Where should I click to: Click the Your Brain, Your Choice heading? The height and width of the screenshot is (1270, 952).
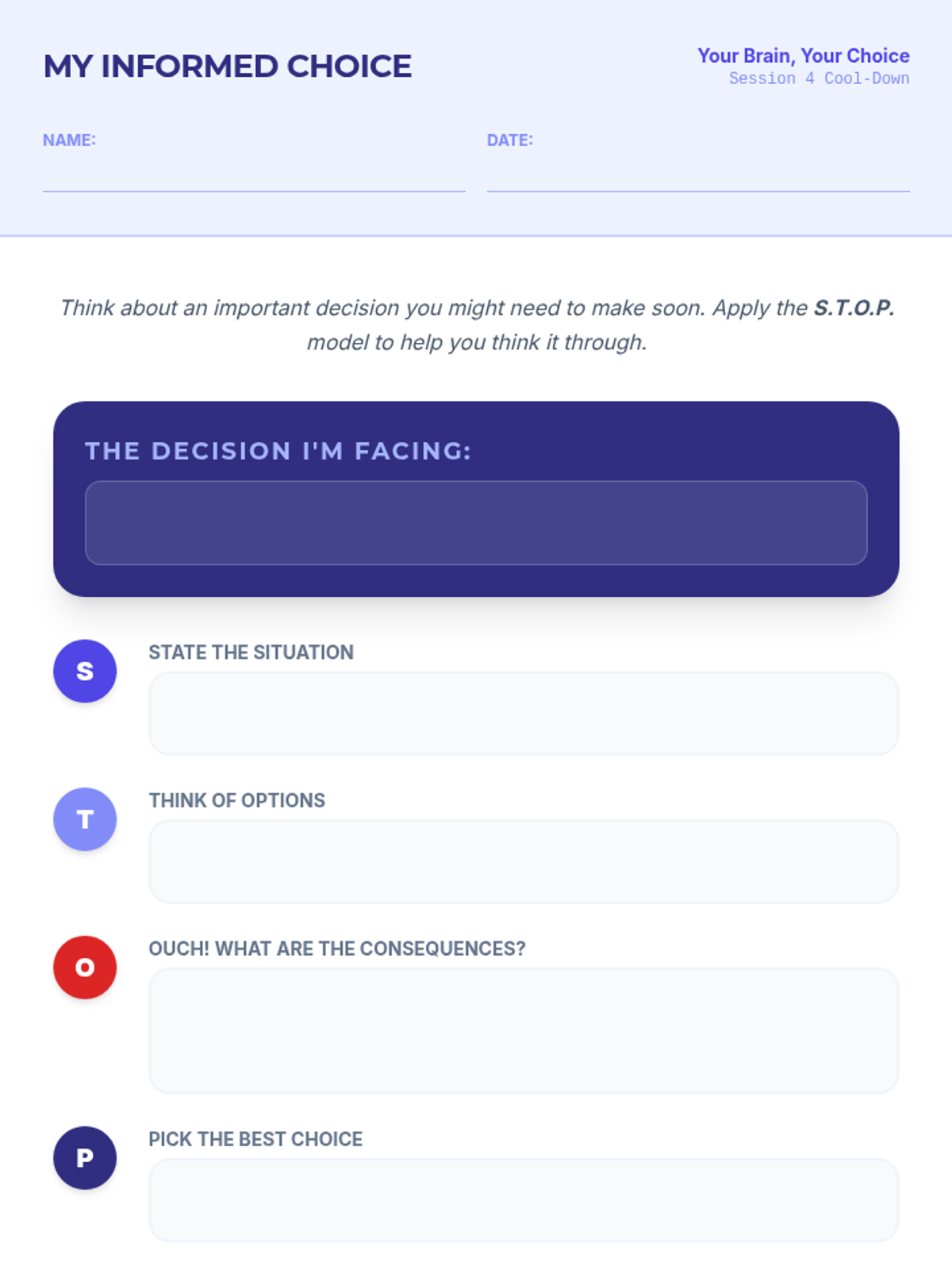803,56
